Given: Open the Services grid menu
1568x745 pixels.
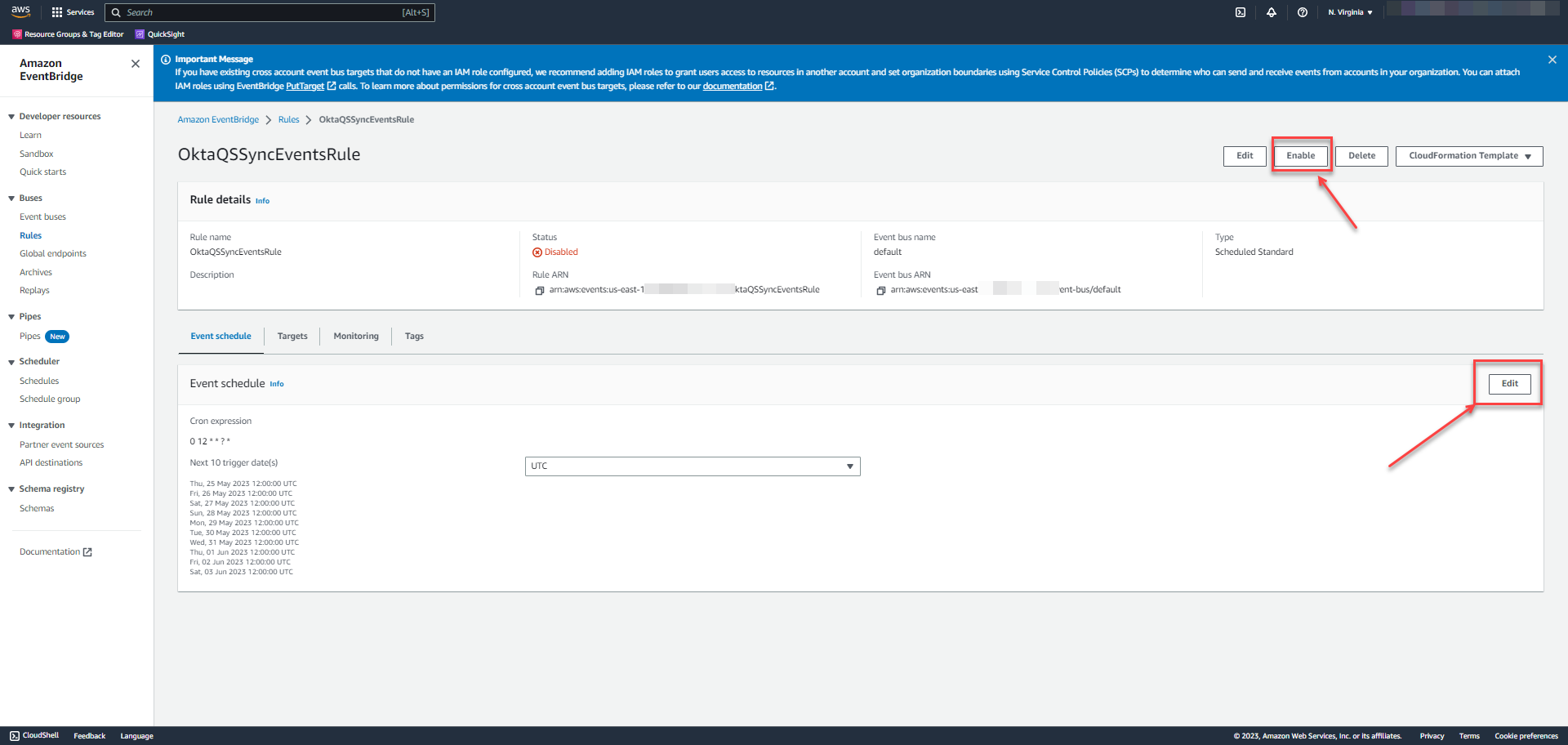Looking at the screenshot, I should [73, 12].
